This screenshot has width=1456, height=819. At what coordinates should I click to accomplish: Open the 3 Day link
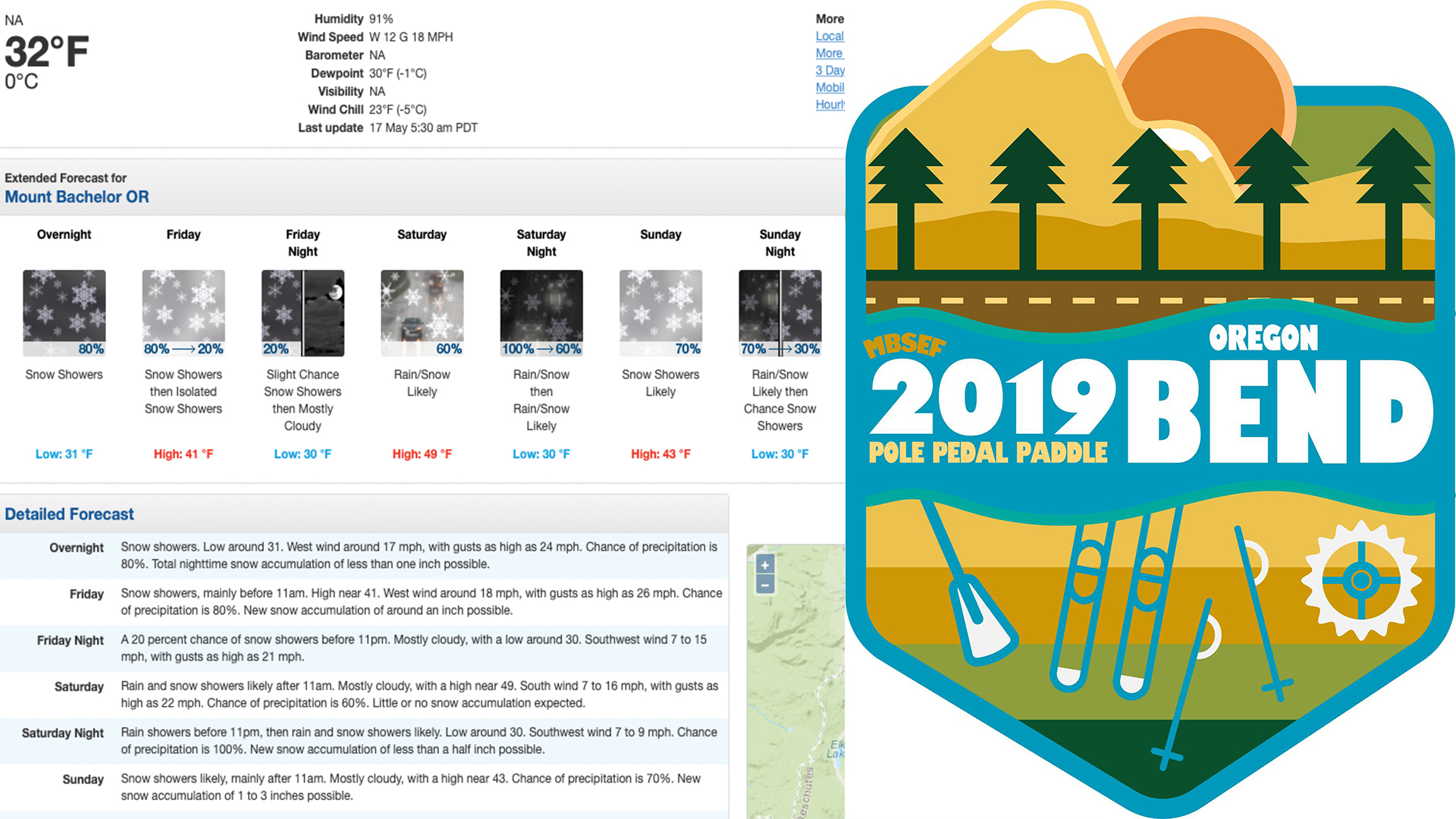tap(830, 70)
